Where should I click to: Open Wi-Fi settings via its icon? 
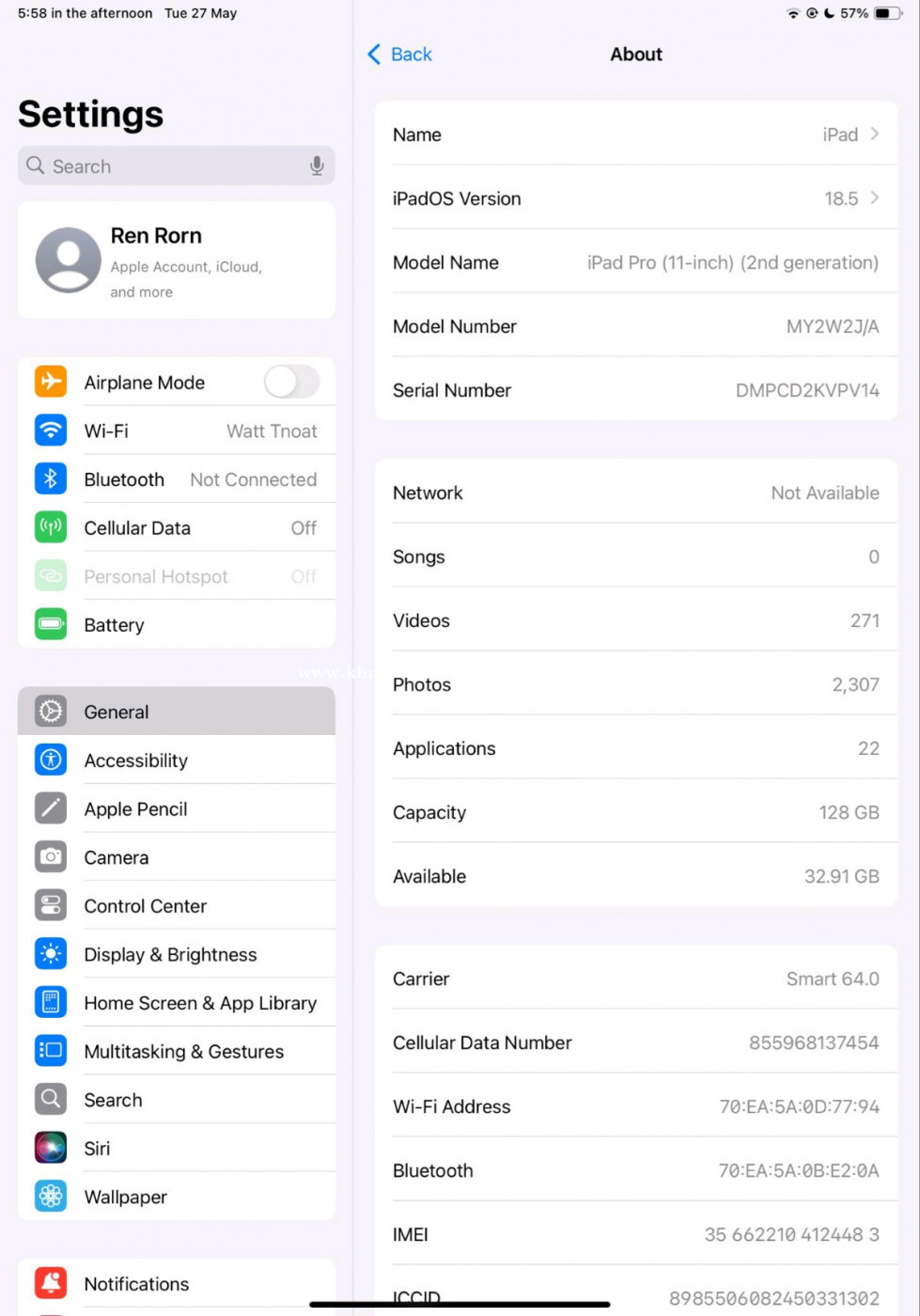point(51,431)
